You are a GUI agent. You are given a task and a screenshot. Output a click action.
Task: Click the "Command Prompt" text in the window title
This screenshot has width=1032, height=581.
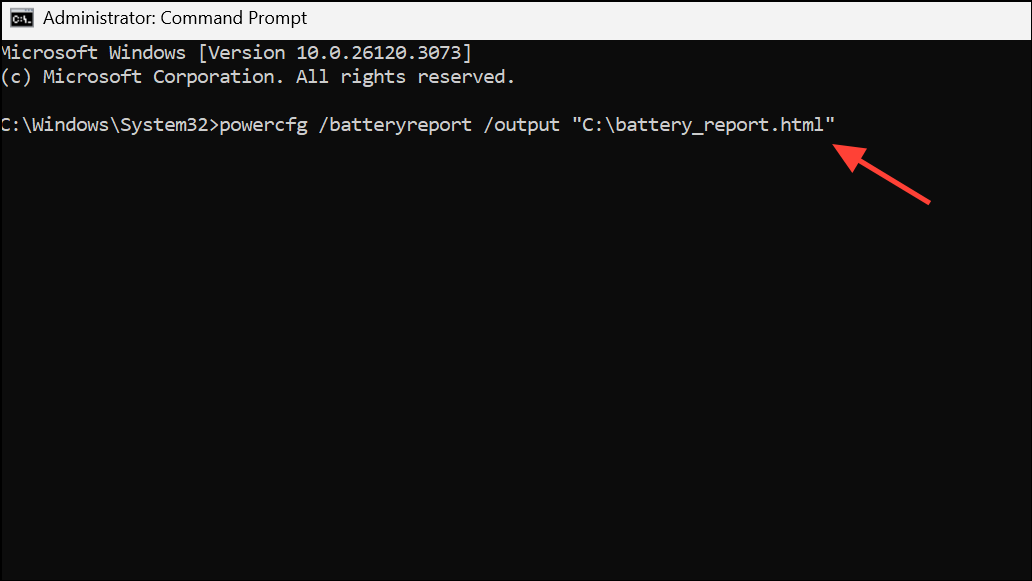pos(234,18)
